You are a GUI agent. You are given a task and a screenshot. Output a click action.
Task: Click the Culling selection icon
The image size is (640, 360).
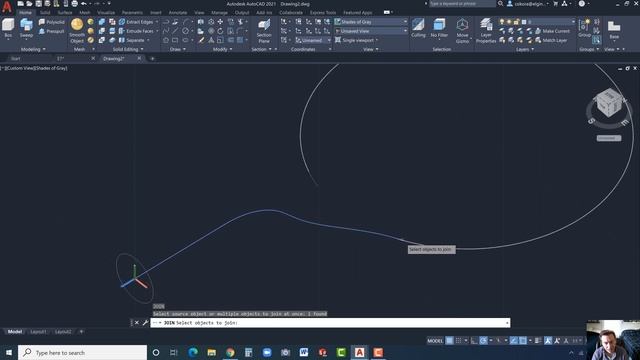(418, 28)
